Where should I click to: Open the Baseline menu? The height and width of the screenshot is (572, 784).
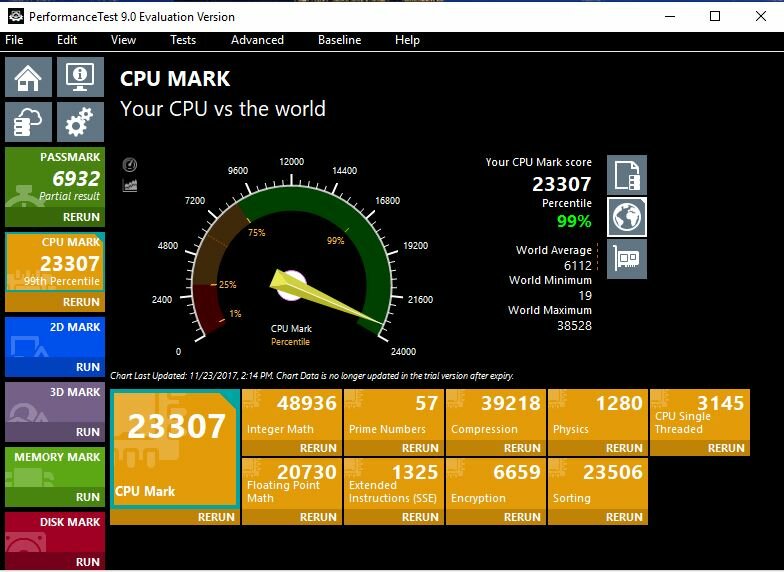coord(340,40)
